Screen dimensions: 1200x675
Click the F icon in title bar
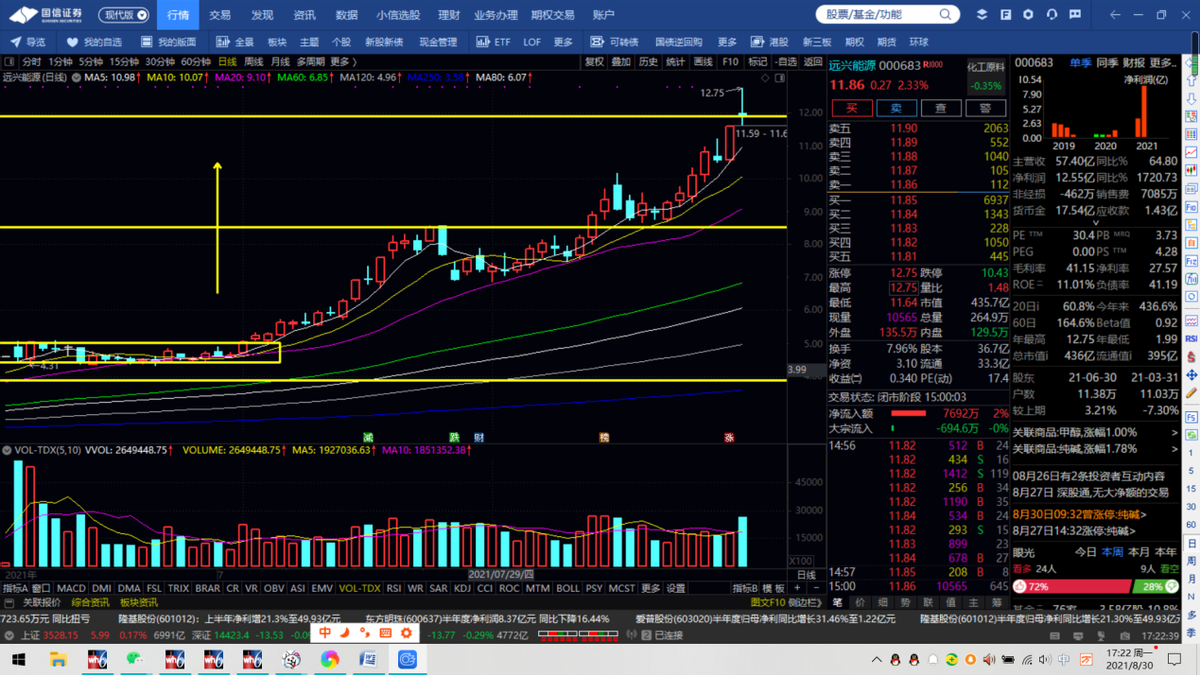coord(1006,15)
